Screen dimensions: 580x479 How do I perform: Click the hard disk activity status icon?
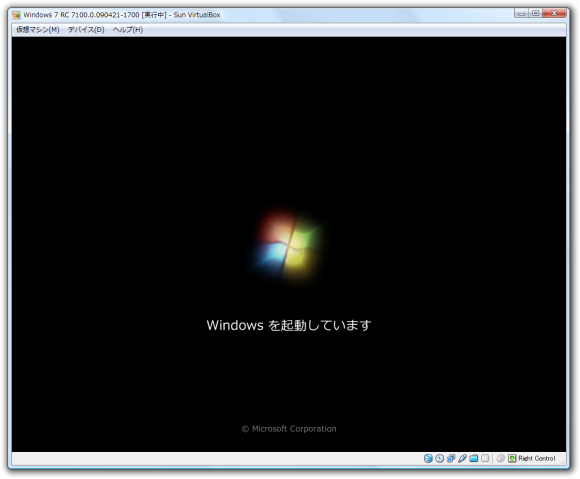(428, 459)
